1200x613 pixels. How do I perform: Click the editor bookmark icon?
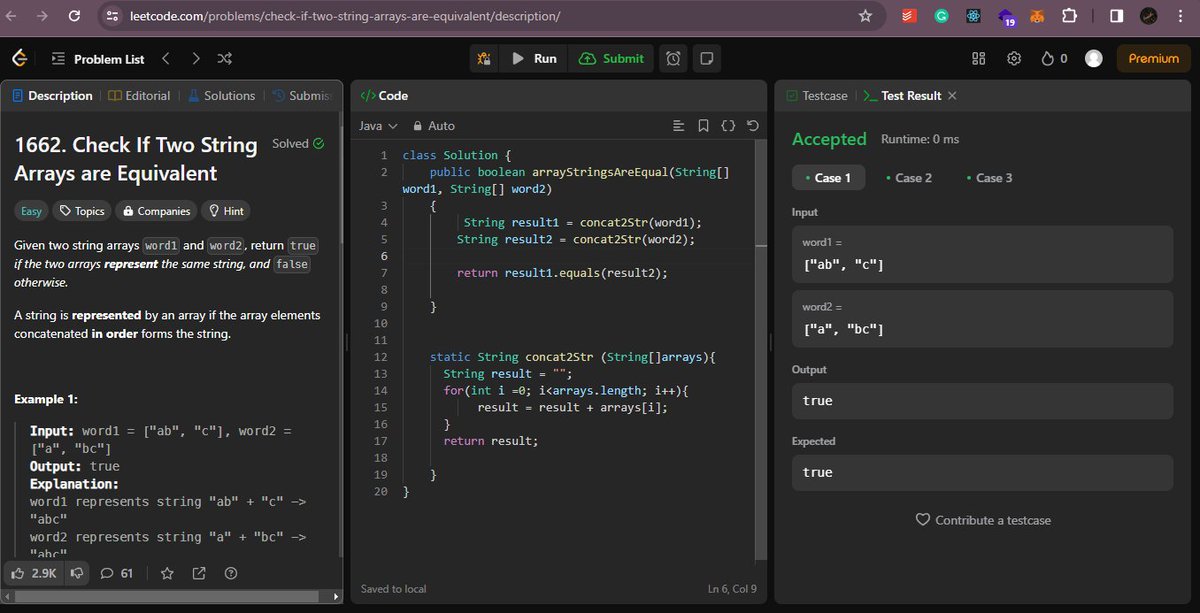tap(704, 126)
